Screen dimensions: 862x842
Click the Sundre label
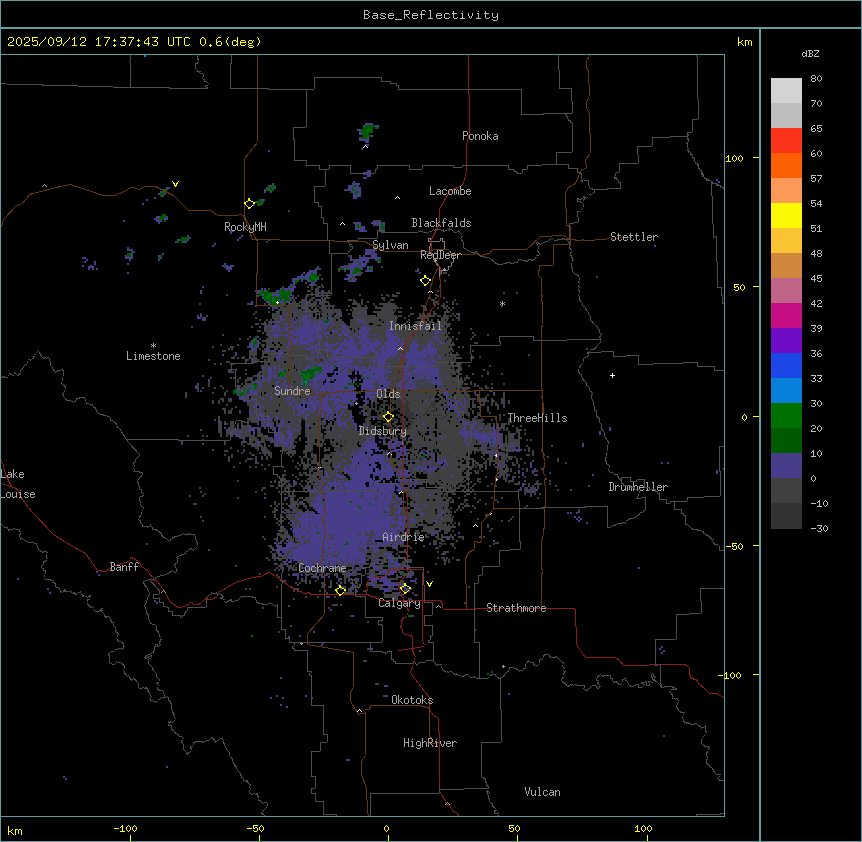click(292, 391)
